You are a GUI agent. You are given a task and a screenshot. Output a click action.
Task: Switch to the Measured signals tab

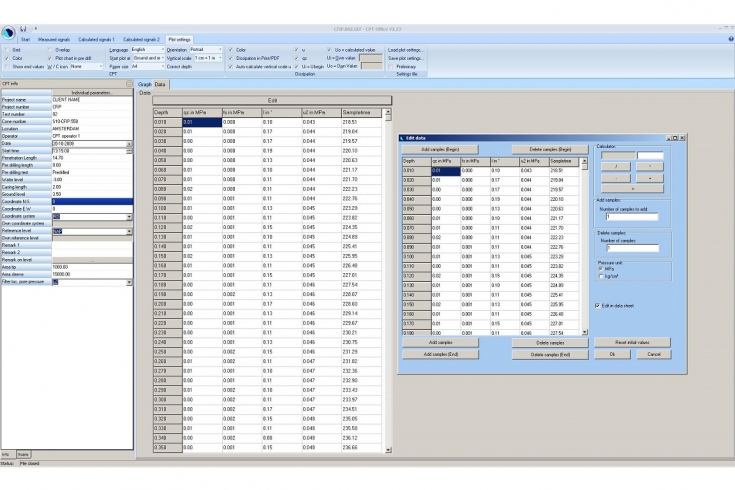pos(54,39)
